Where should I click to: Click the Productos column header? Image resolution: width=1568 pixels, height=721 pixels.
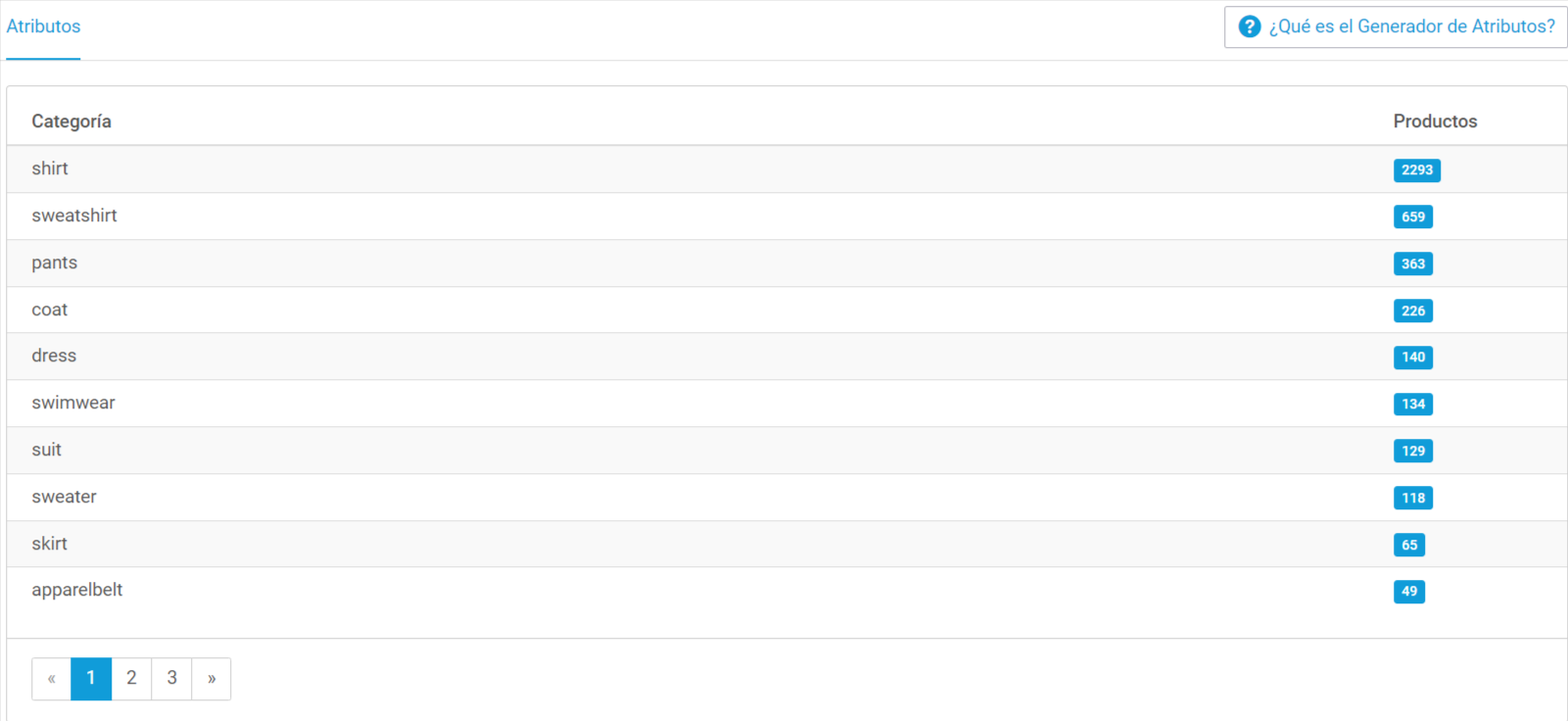[x=1435, y=121]
